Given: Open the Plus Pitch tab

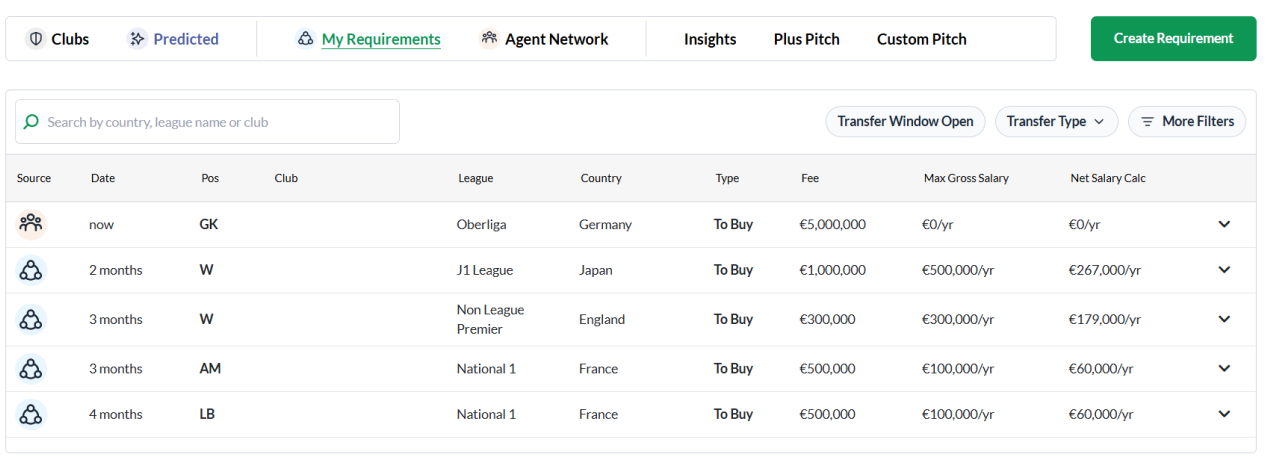Looking at the screenshot, I should (807, 39).
